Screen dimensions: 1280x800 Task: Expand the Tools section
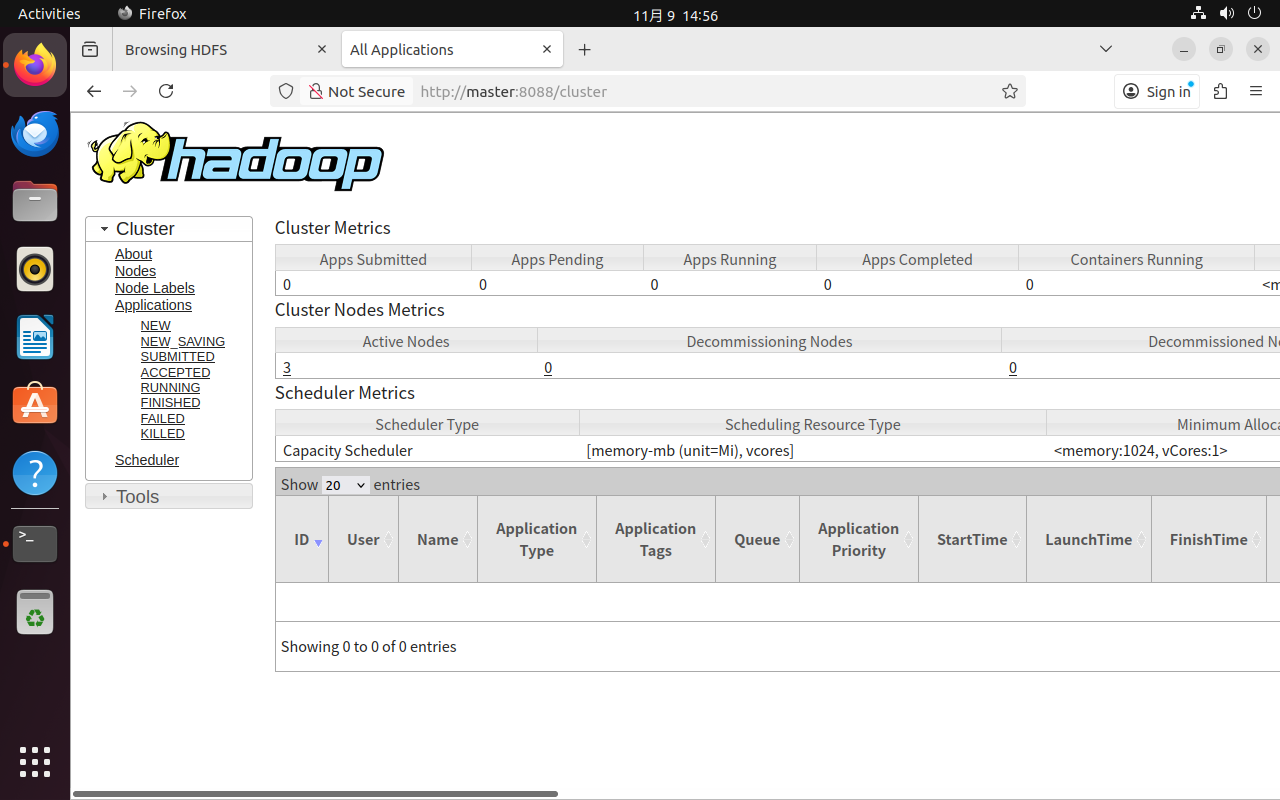point(169,496)
